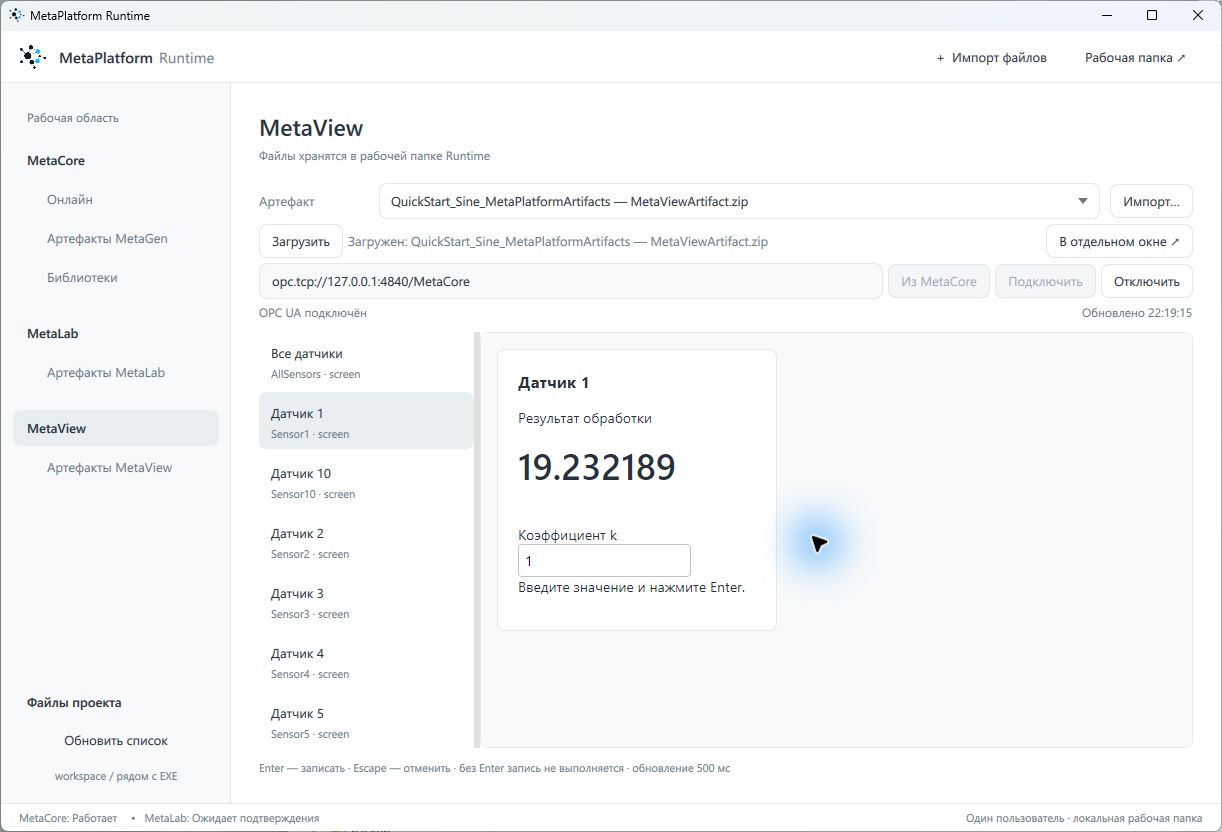This screenshot has width=1222, height=832.
Task: Click the title bar app icon
Action: tap(16, 15)
